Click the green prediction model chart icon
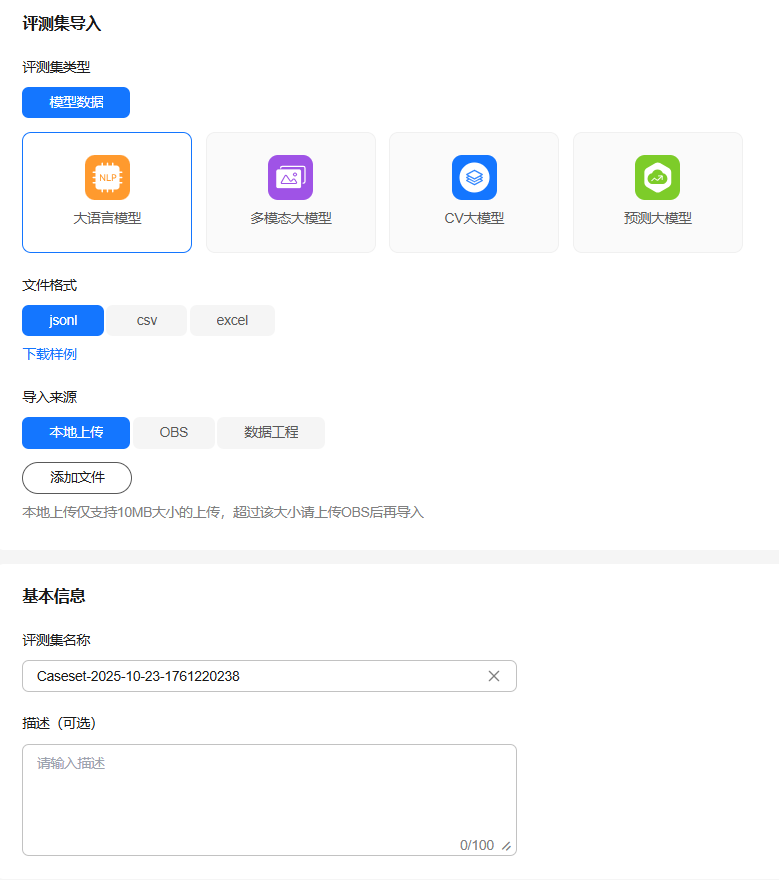Image resolution: width=779 pixels, height=880 pixels. click(x=657, y=177)
